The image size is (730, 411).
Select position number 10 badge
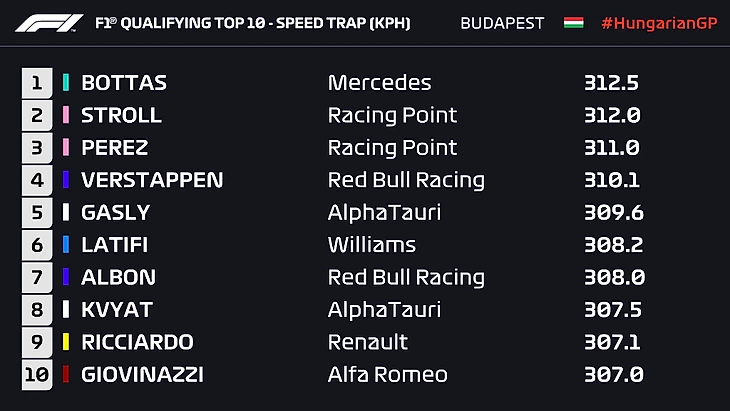click(x=36, y=375)
